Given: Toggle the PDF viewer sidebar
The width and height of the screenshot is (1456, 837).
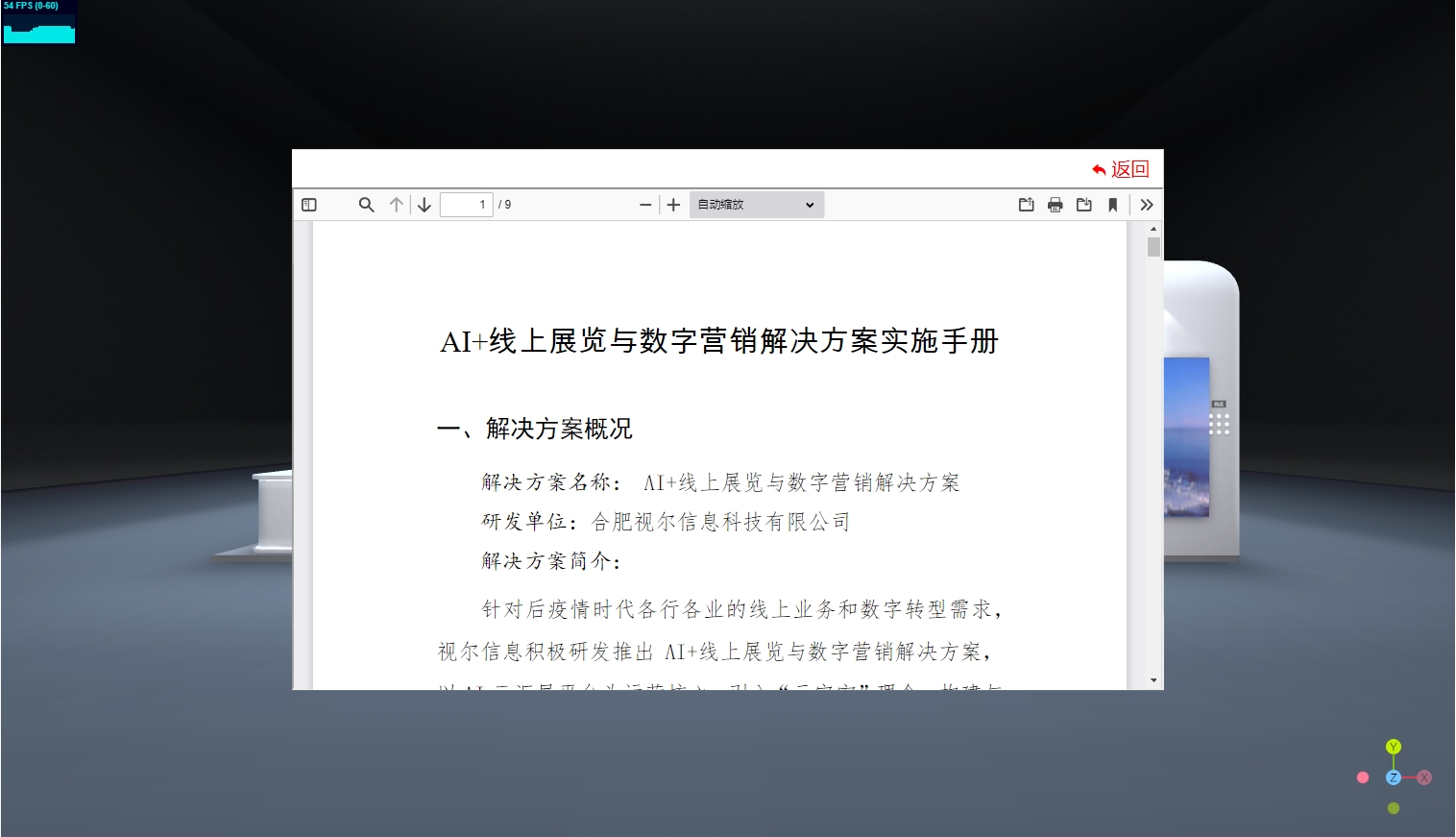Looking at the screenshot, I should pos(309,205).
